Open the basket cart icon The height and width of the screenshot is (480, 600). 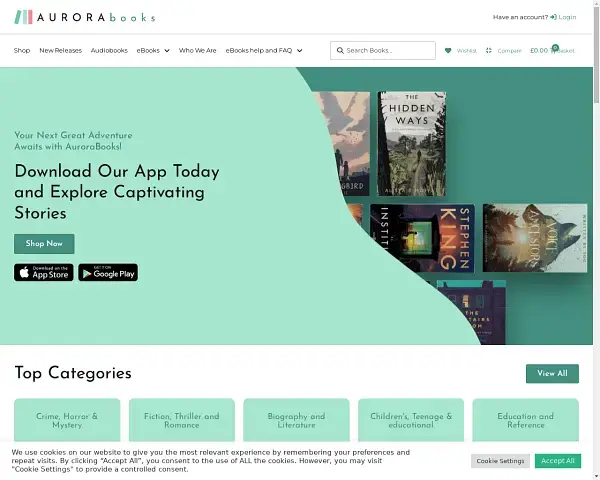point(553,50)
